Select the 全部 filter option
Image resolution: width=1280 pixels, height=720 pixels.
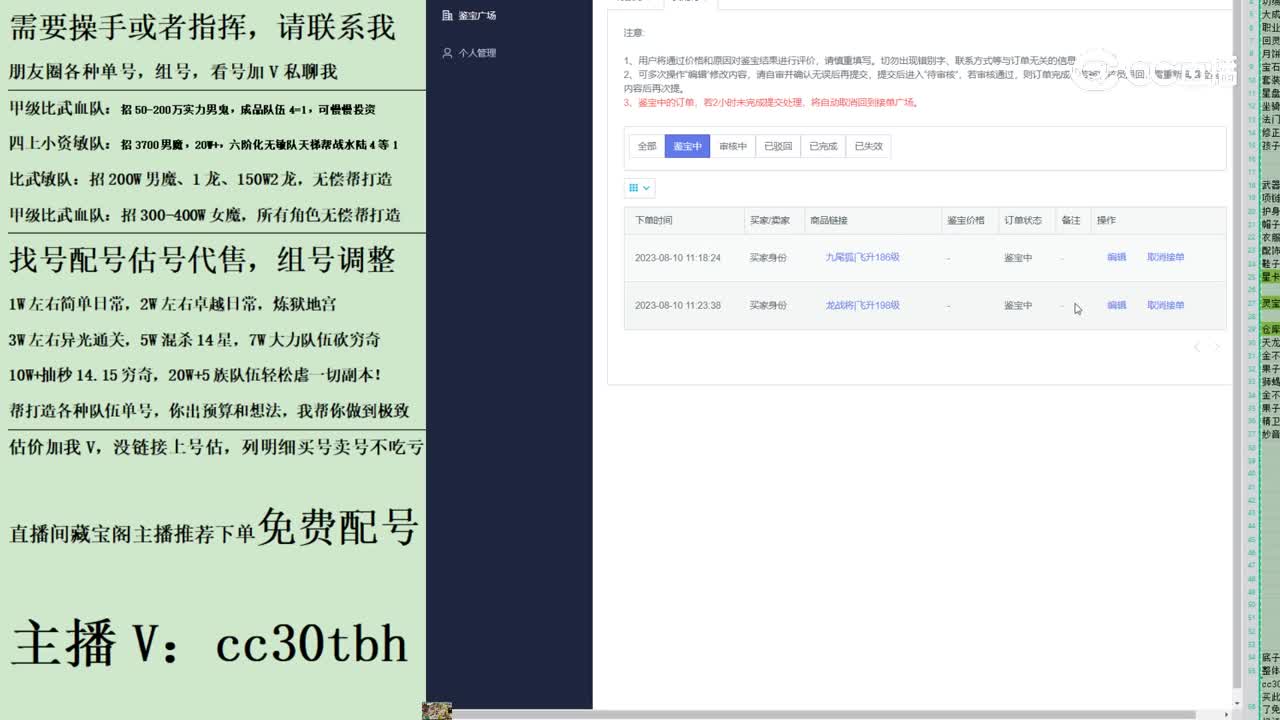coord(647,147)
